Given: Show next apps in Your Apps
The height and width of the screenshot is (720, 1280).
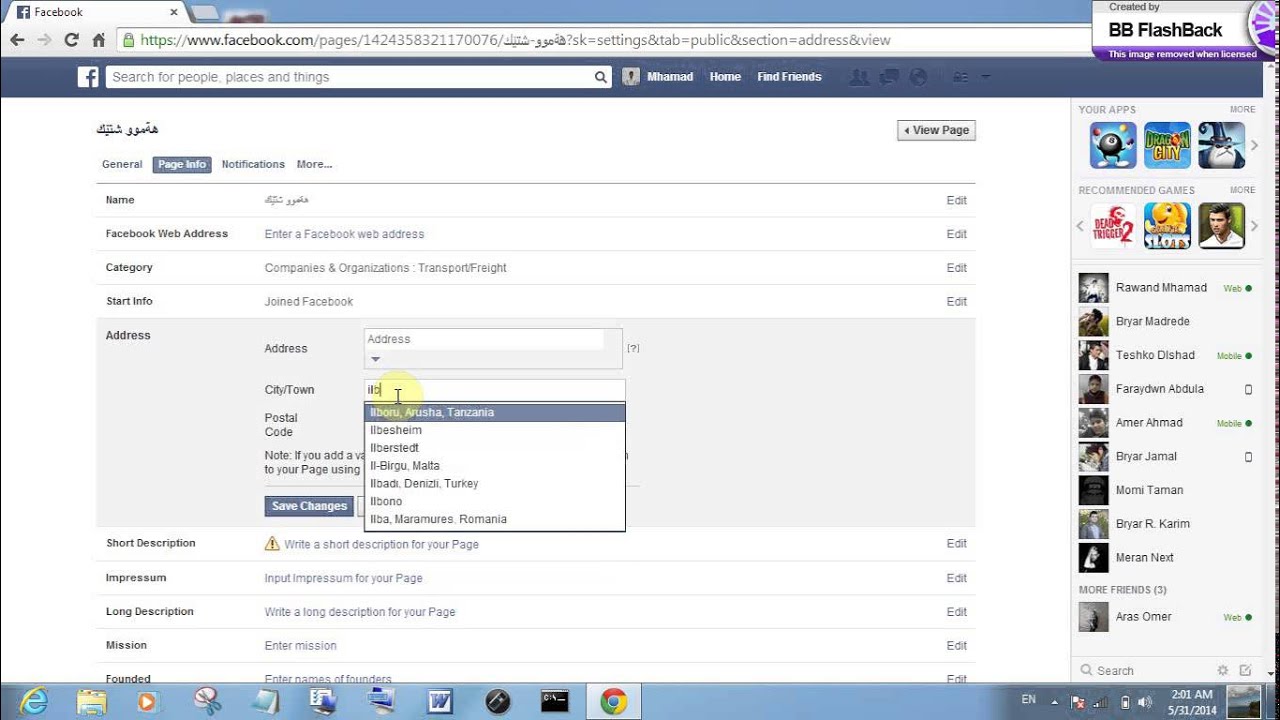Looking at the screenshot, I should (1254, 146).
